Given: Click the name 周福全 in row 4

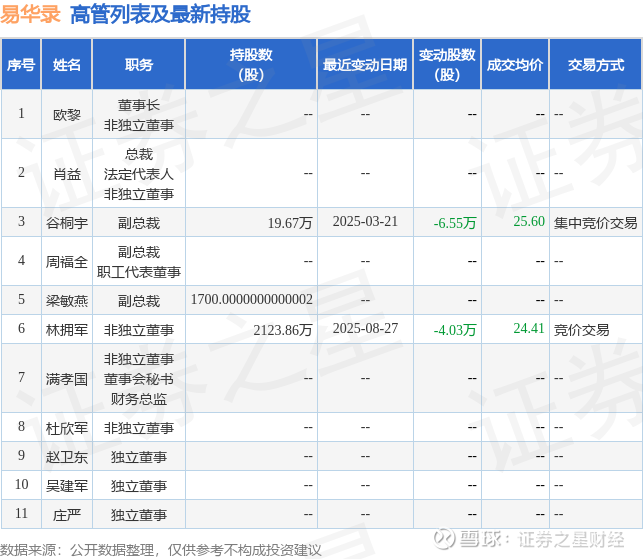Looking at the screenshot, I should [67, 262].
